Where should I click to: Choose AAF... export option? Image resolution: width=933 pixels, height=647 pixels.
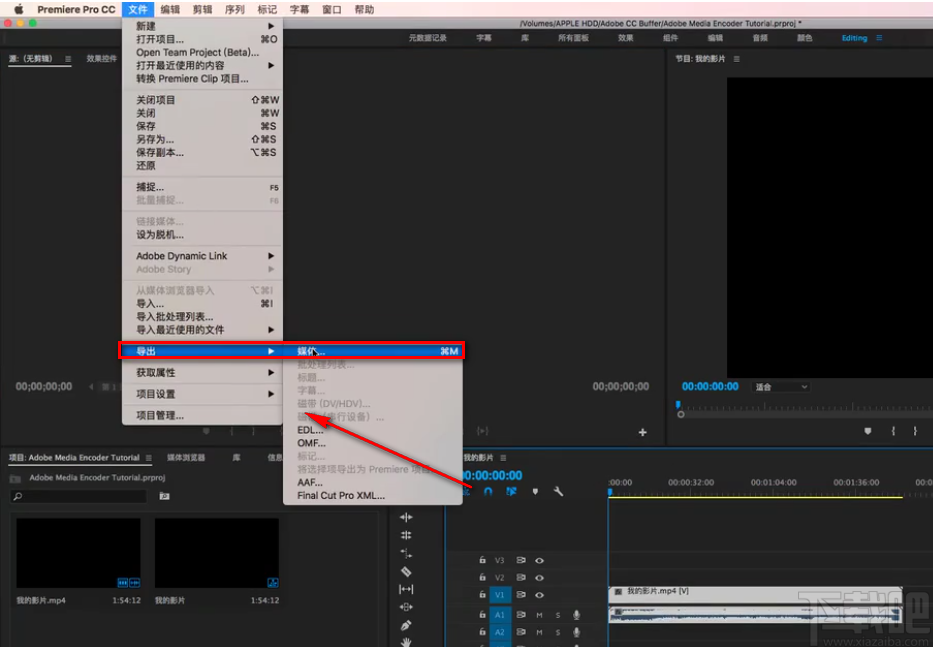(x=373, y=482)
